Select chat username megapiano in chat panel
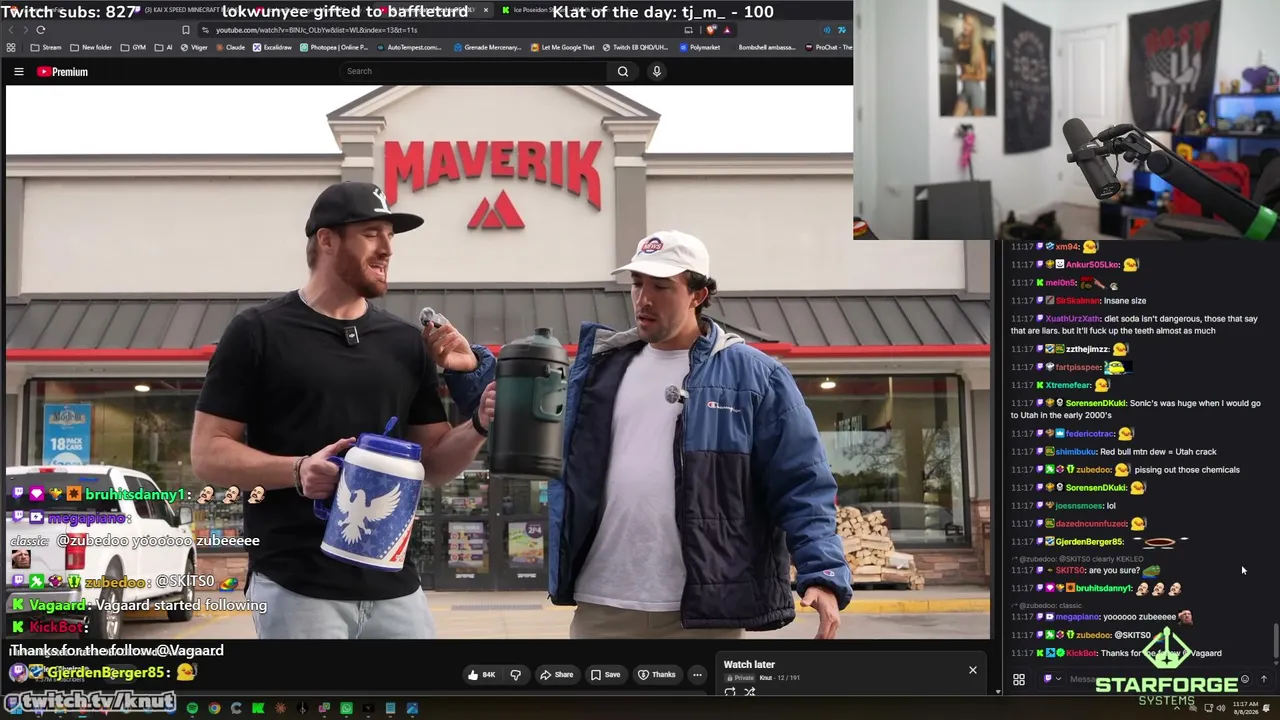The height and width of the screenshot is (720, 1280). 1078,617
